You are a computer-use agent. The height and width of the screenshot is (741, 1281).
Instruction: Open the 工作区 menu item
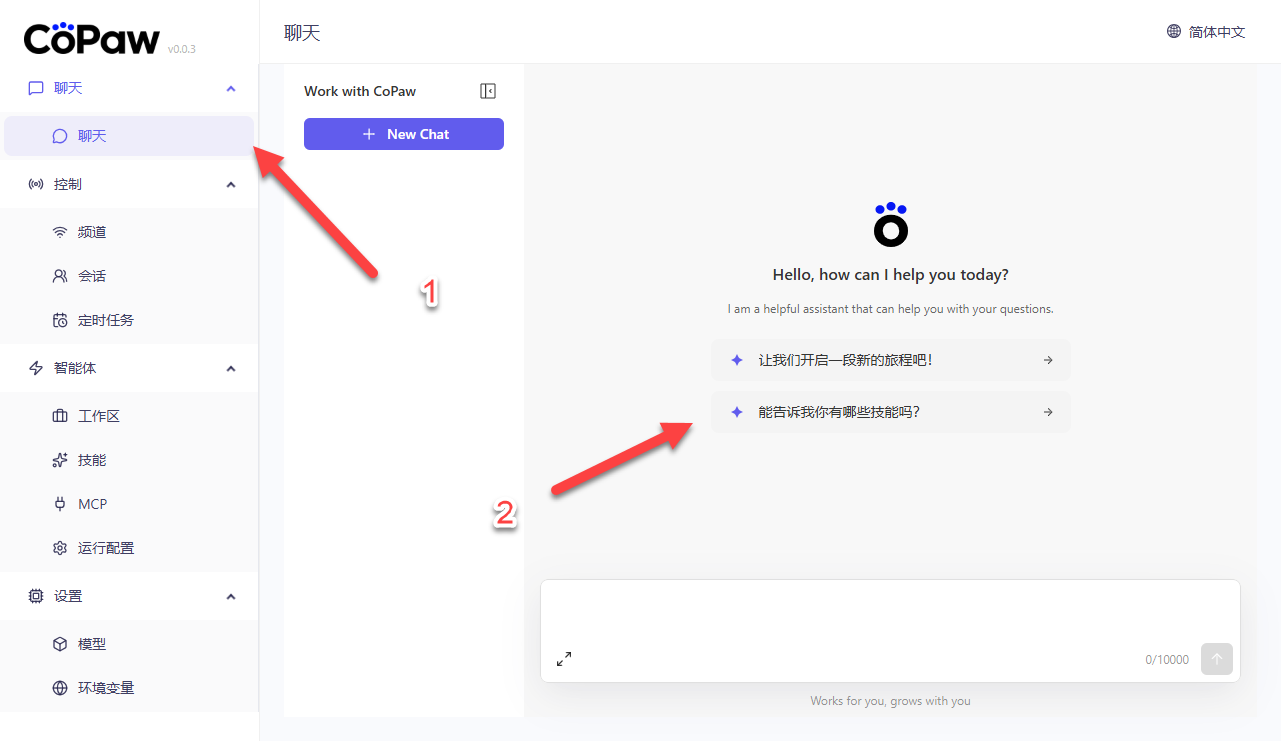click(129, 416)
